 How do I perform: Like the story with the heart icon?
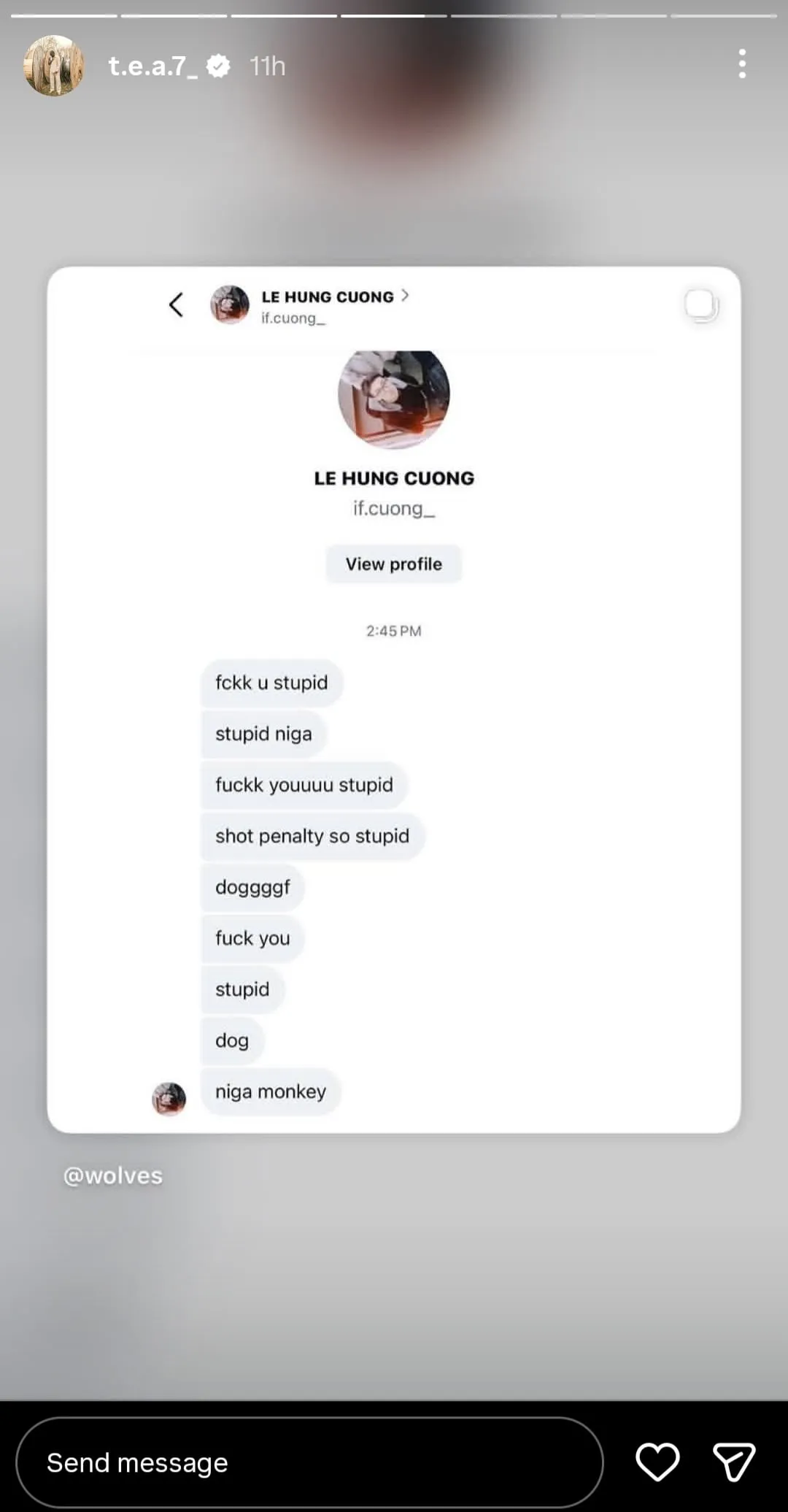click(x=657, y=1462)
